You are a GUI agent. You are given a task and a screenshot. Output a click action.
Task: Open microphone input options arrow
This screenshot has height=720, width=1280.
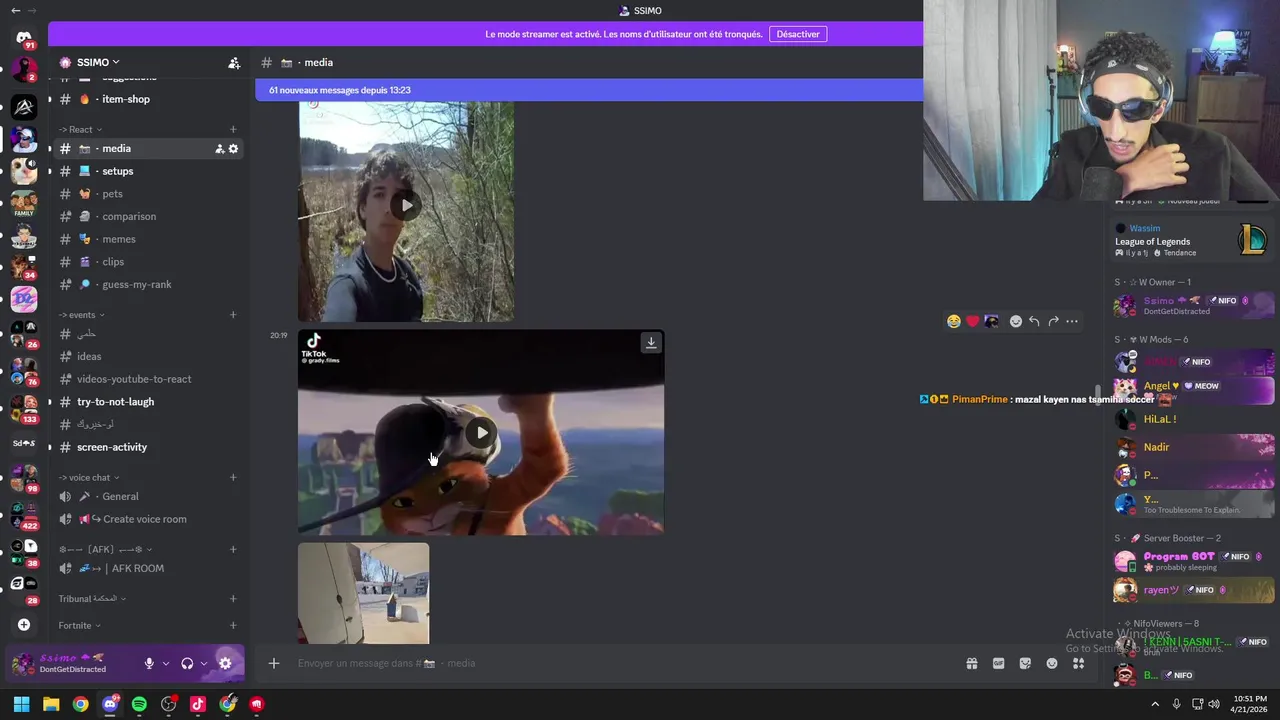[x=166, y=663]
